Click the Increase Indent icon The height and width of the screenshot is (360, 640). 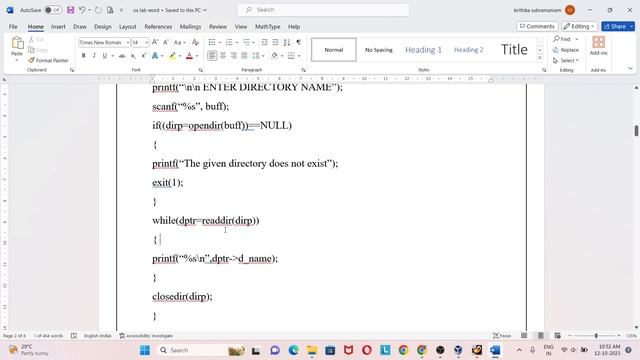click(276, 42)
